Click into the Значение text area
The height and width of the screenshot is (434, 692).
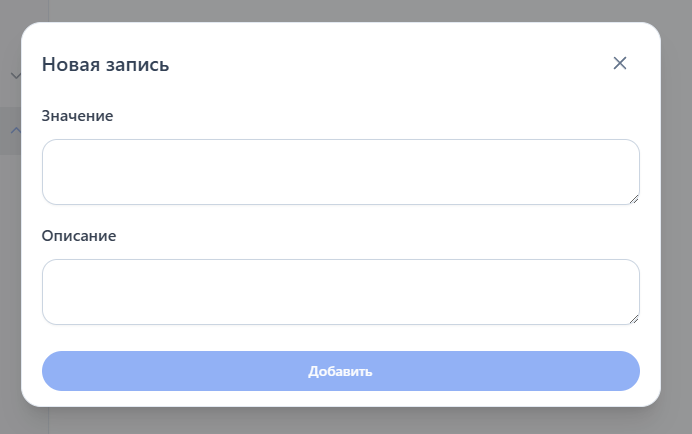pyautogui.click(x=340, y=172)
